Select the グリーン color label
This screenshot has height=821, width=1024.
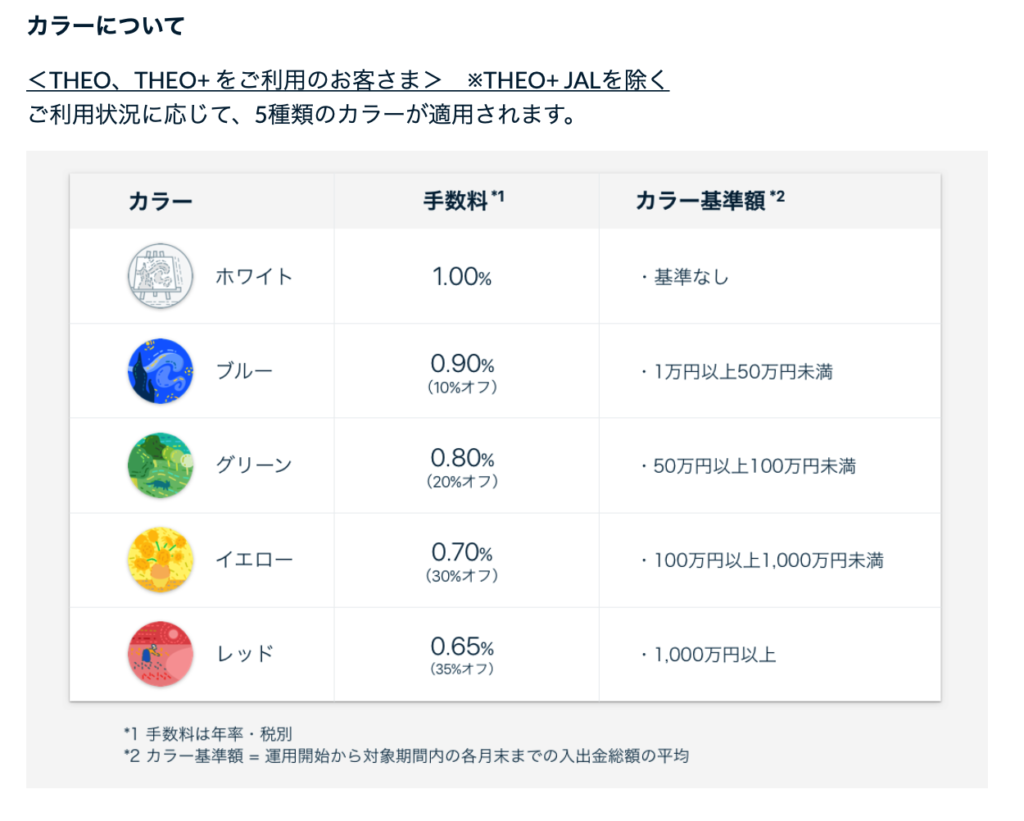(x=254, y=465)
